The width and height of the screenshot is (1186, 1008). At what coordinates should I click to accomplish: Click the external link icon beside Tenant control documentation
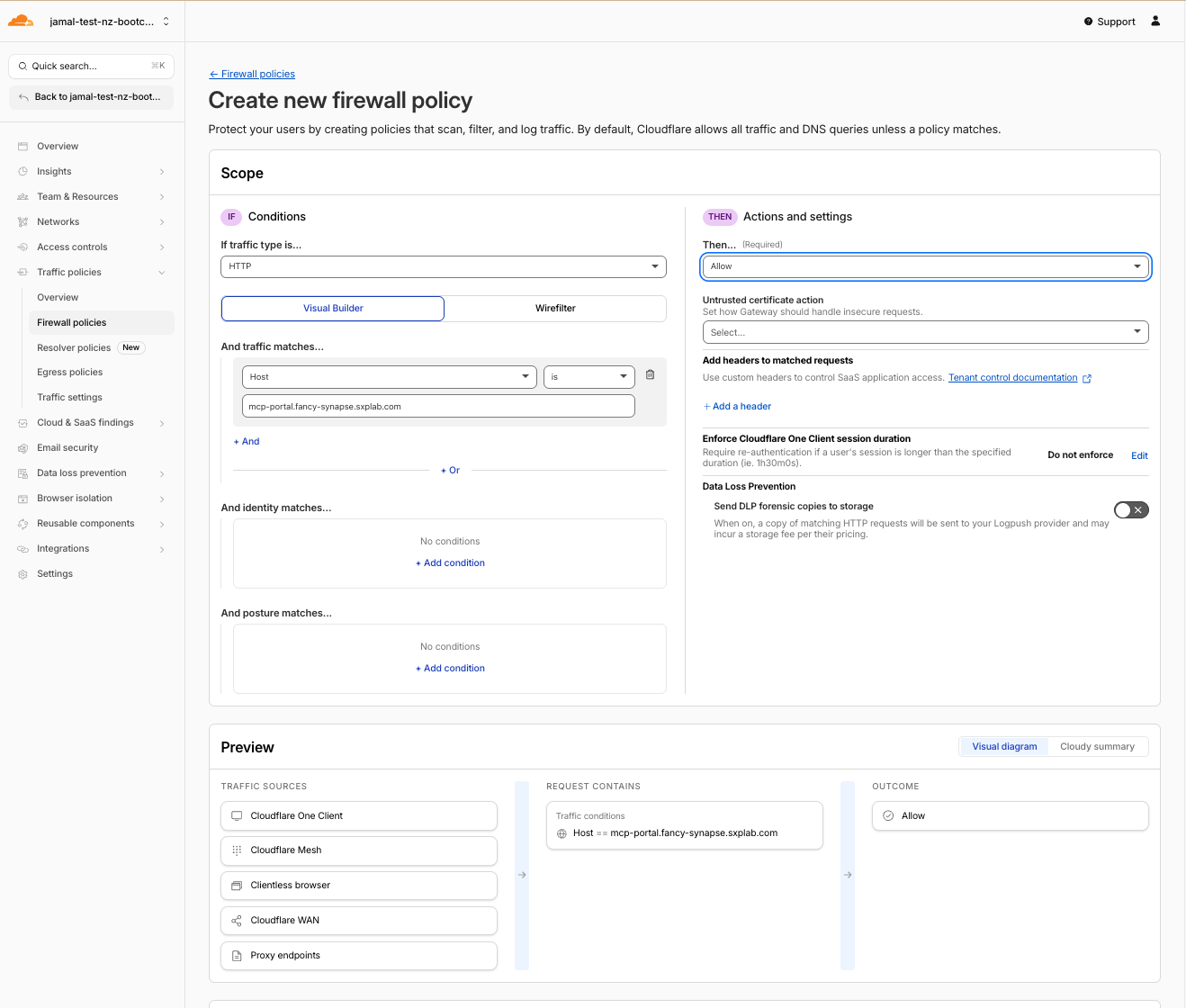[1087, 378]
